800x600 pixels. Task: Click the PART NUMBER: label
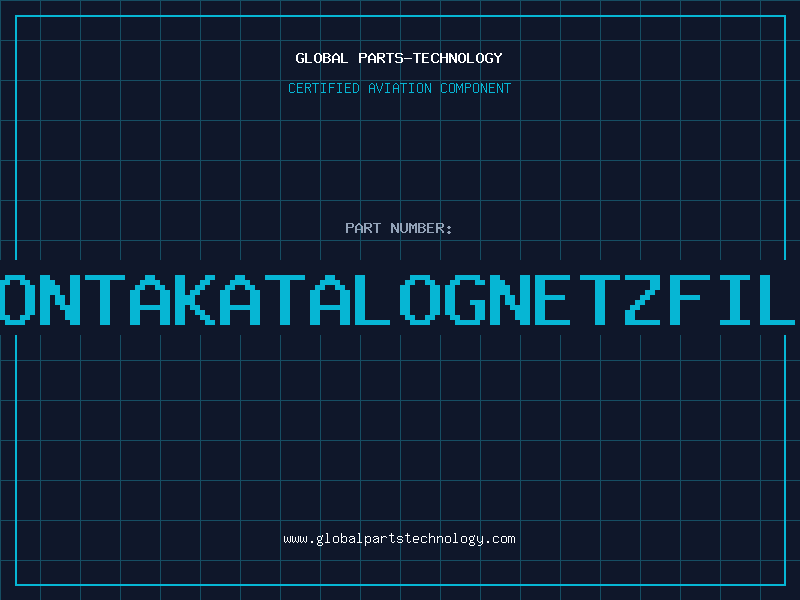pos(399,228)
